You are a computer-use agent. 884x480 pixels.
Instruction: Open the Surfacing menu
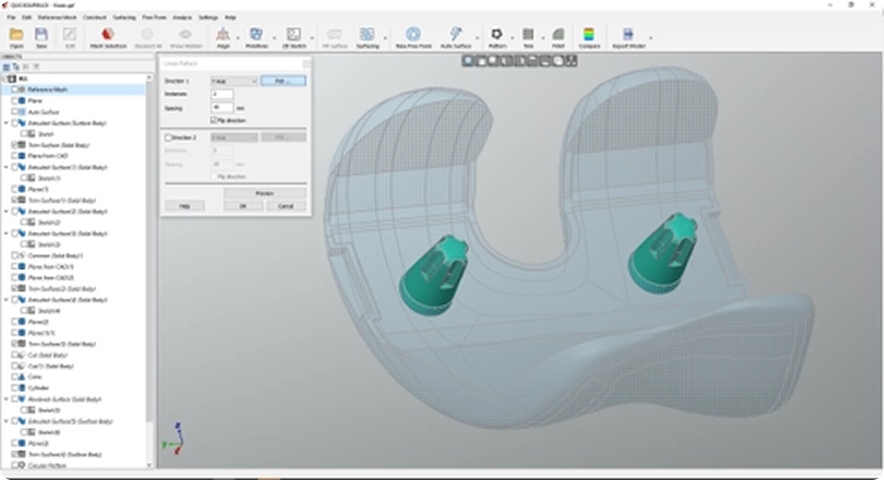(x=124, y=17)
